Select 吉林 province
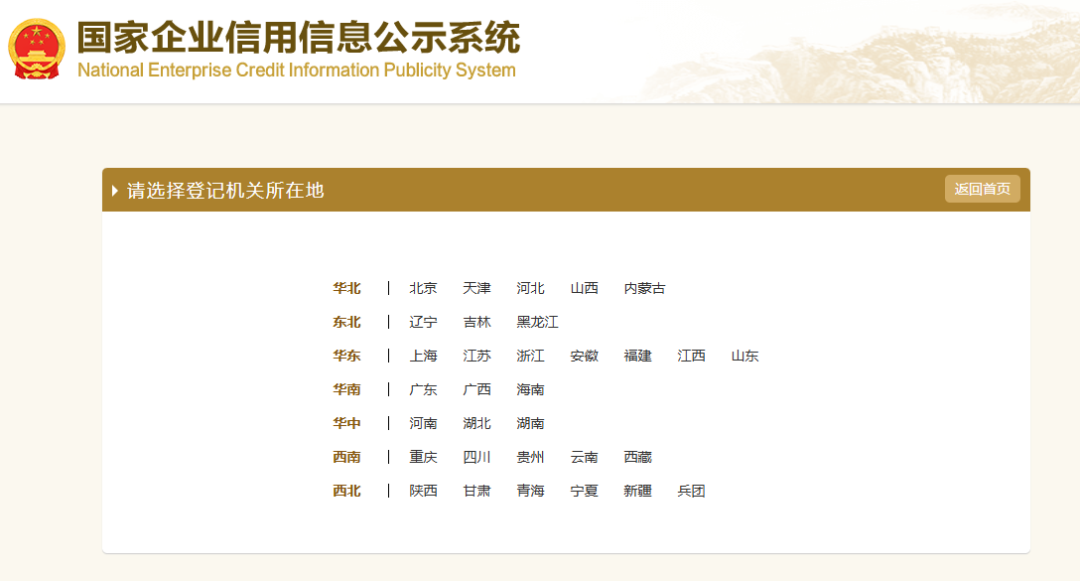The height and width of the screenshot is (581, 1080). (477, 322)
